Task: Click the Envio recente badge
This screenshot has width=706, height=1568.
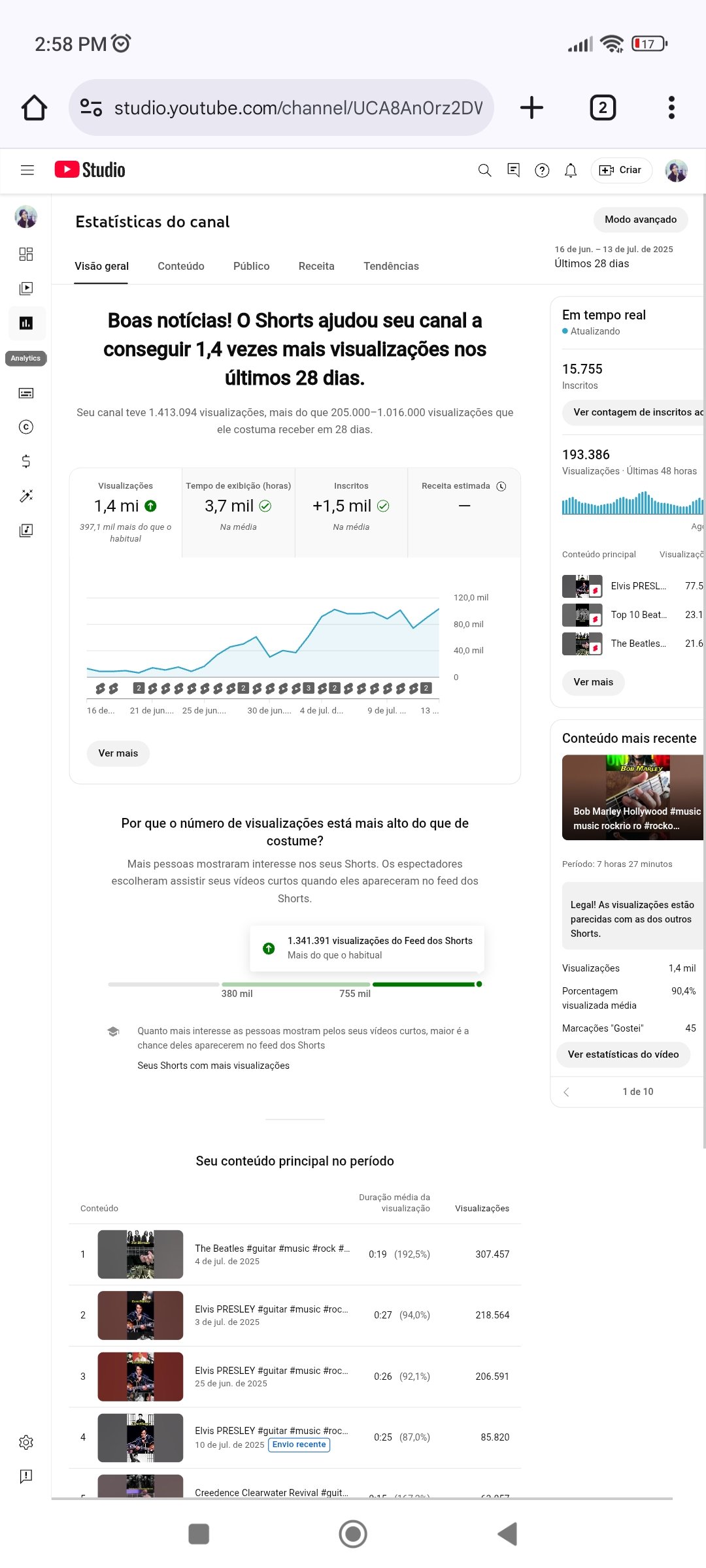Action: click(x=299, y=1445)
